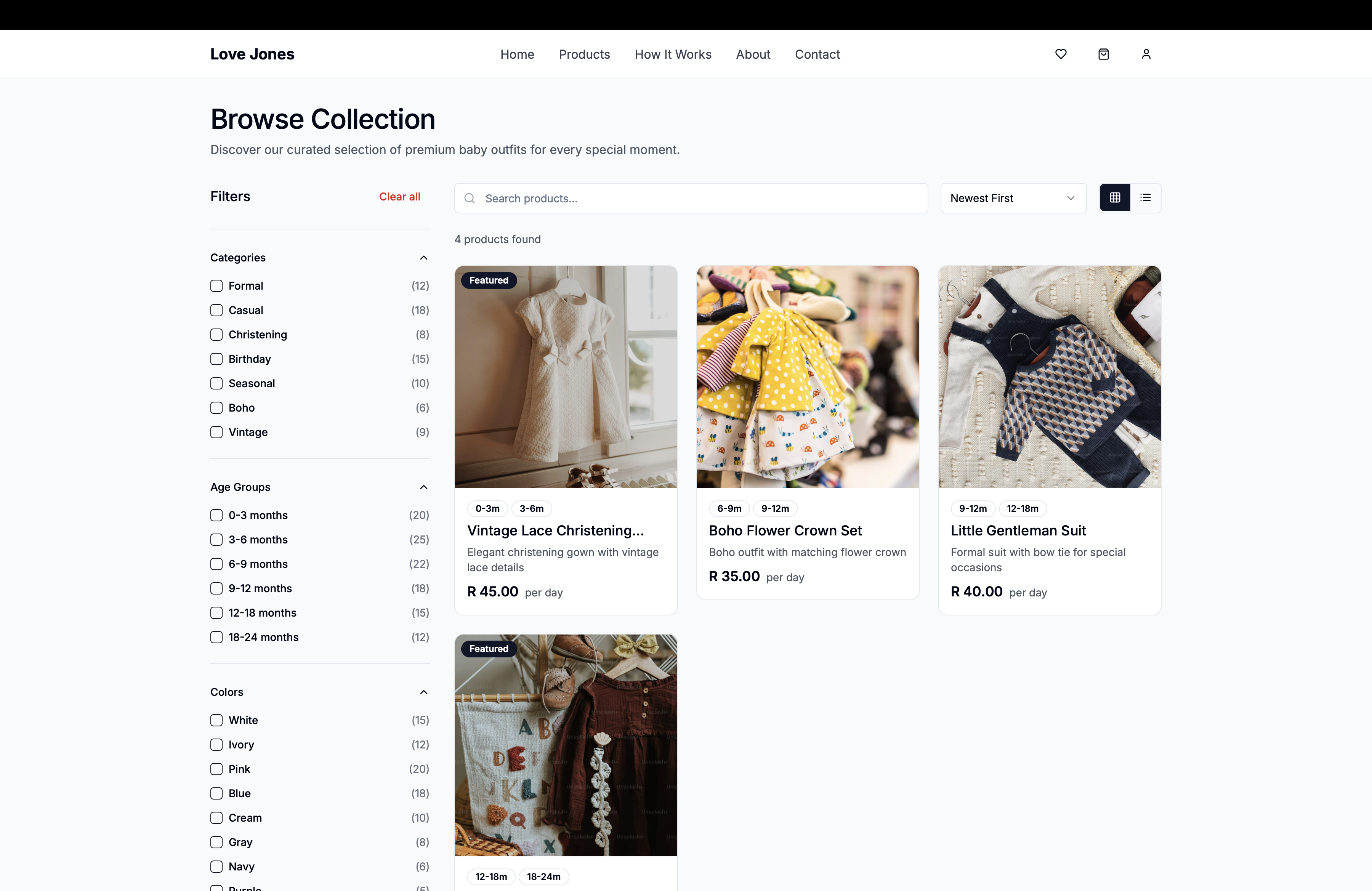Click the Love Jones logo

point(252,54)
